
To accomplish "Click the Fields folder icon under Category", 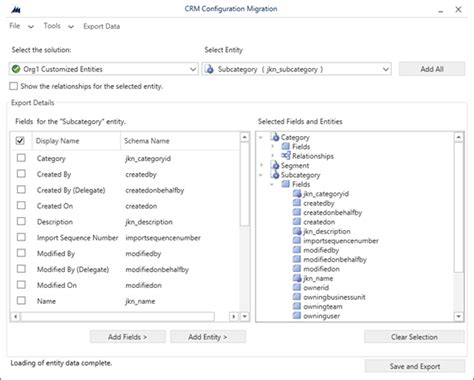I will click(286, 146).
